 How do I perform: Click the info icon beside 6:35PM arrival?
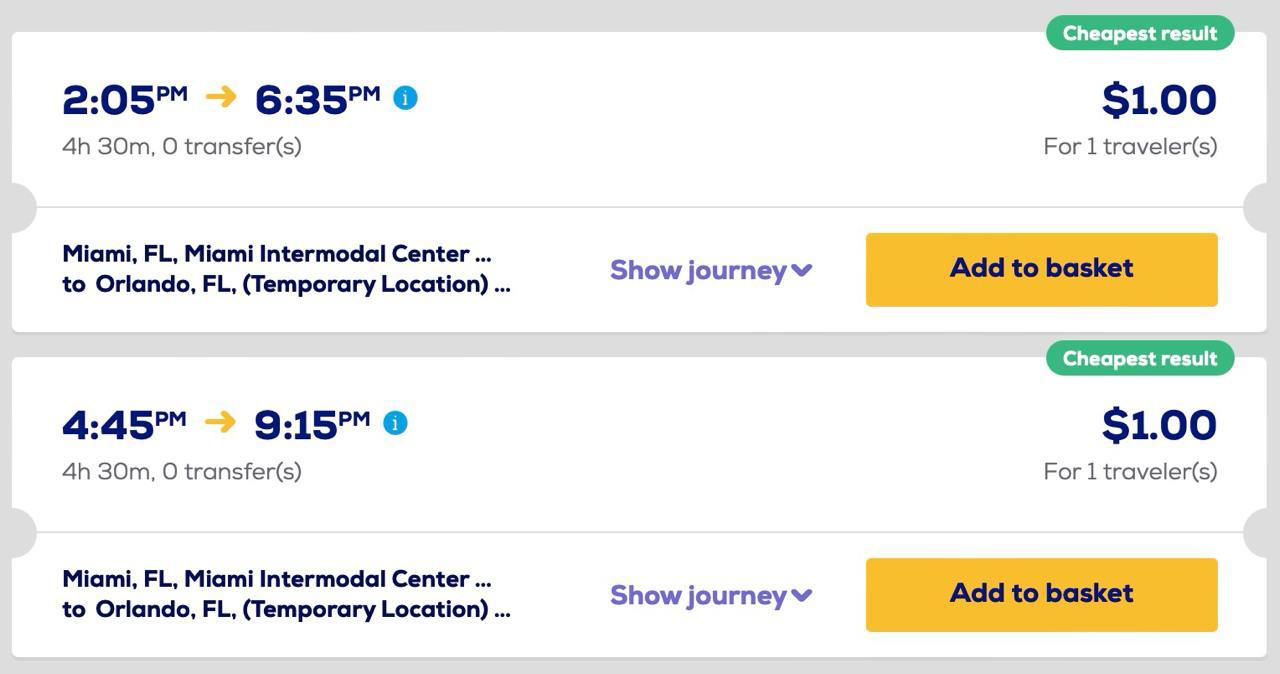(405, 98)
